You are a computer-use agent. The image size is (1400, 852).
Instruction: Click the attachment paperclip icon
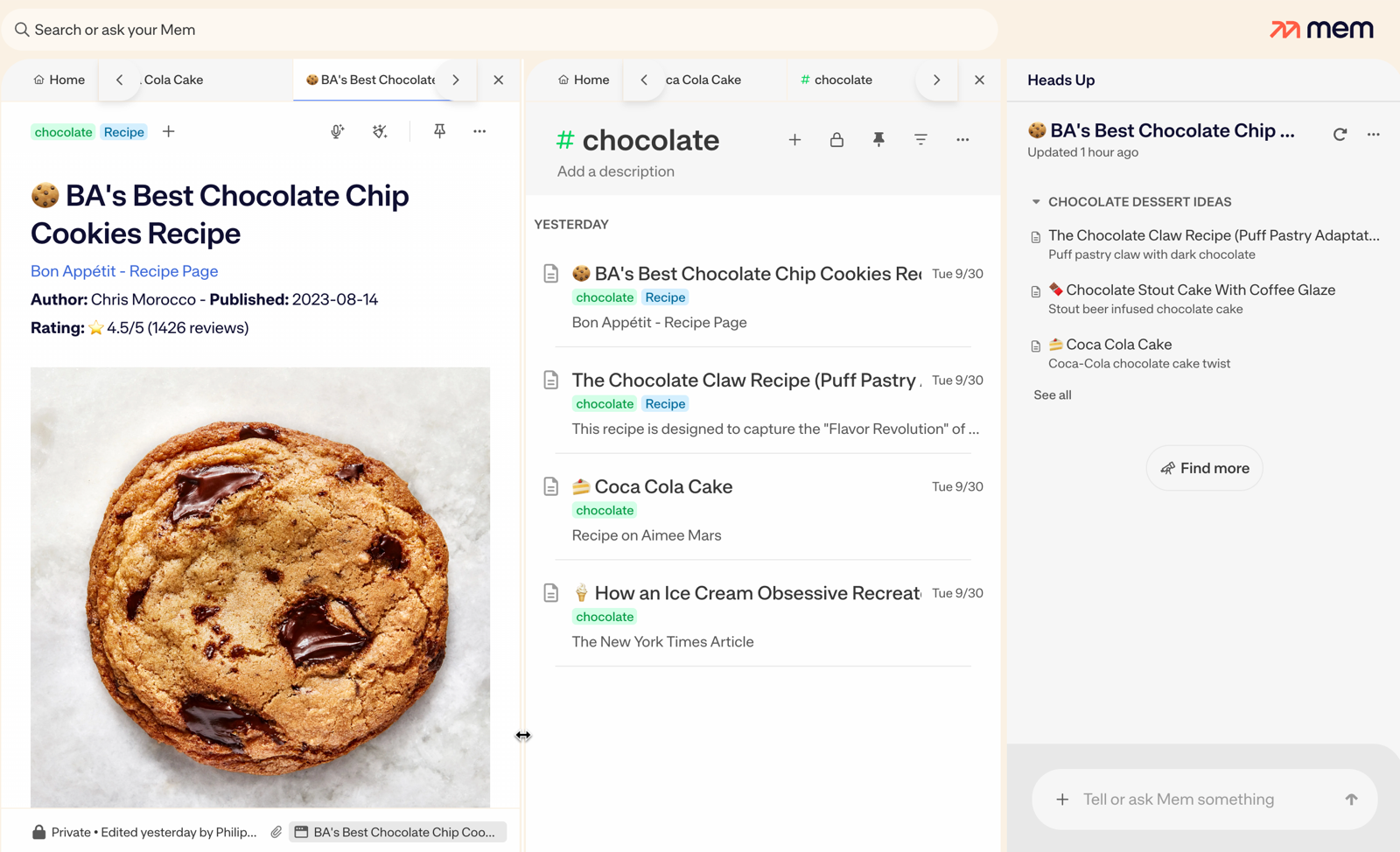click(276, 832)
